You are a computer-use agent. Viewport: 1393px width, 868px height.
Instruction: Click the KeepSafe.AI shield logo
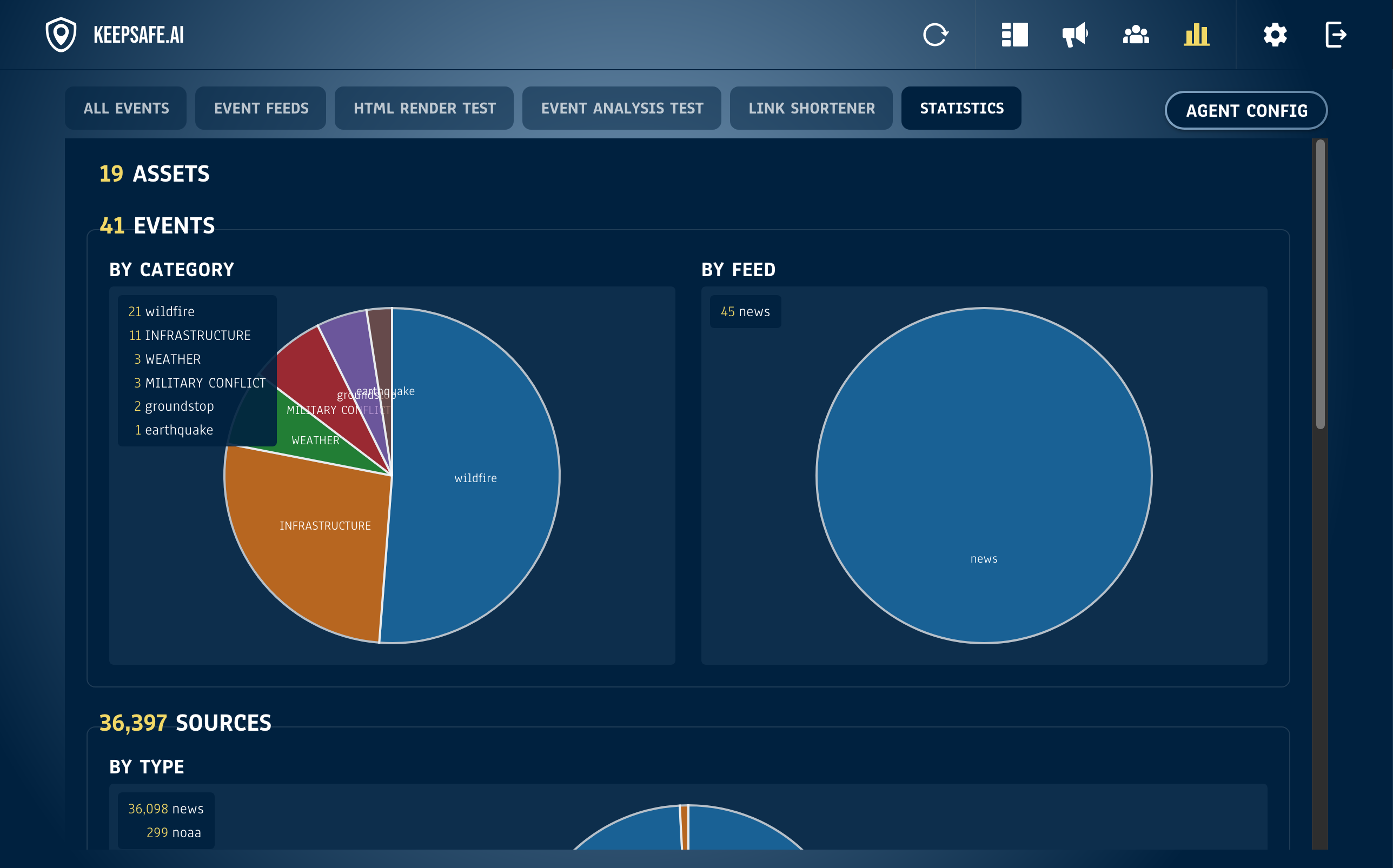(x=61, y=35)
